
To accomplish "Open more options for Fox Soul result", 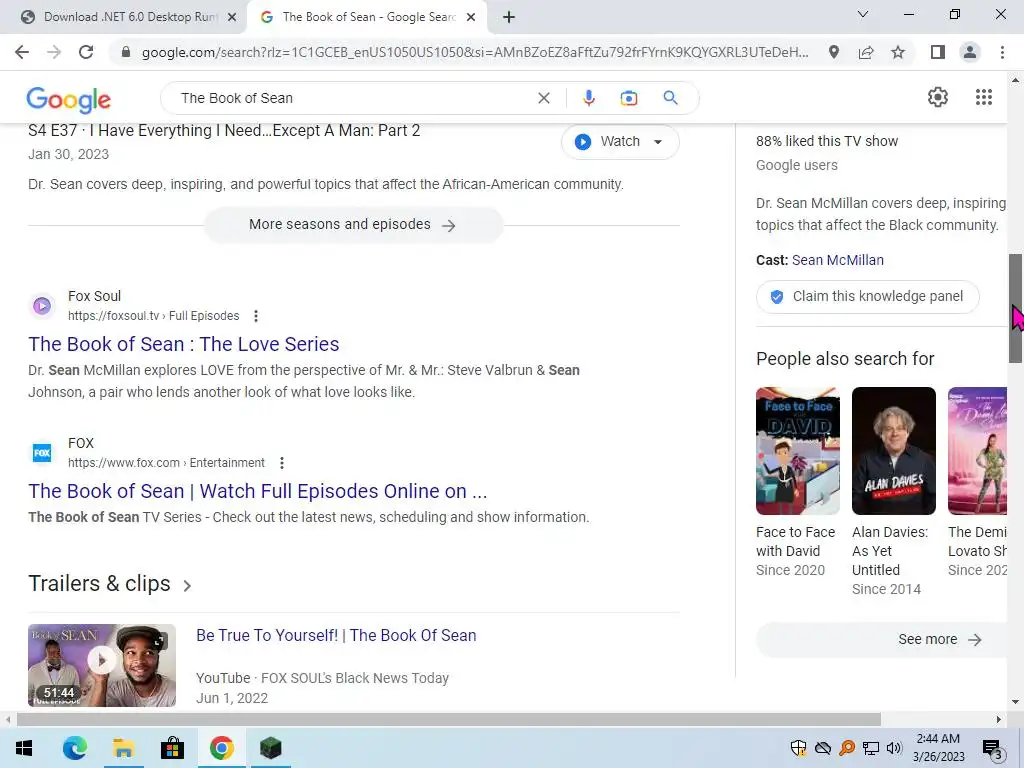I will 256,316.
